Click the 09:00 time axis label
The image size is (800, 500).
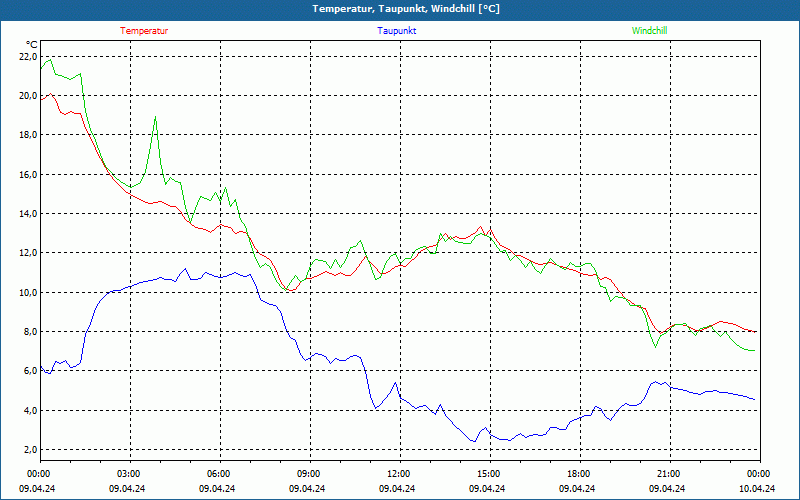point(308,474)
